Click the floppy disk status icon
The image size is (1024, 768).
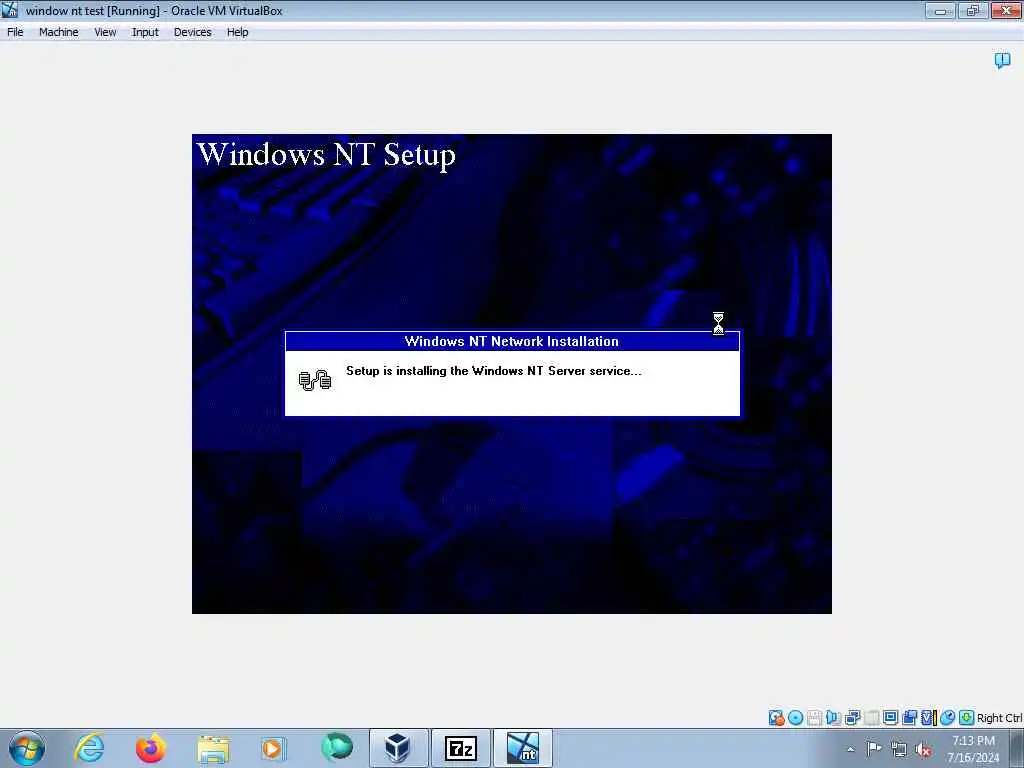click(814, 718)
